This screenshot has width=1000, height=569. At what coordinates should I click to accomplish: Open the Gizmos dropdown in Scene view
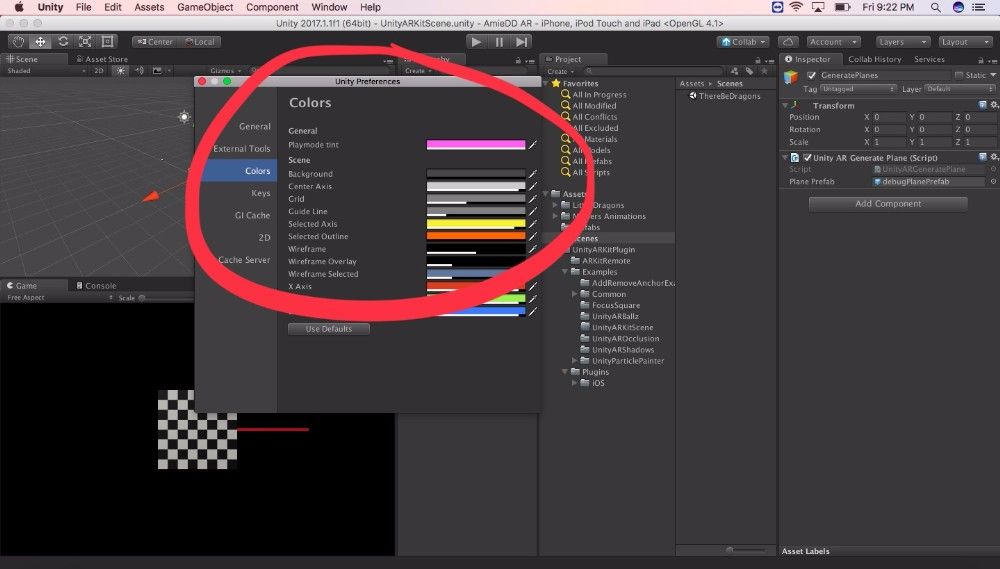click(226, 71)
